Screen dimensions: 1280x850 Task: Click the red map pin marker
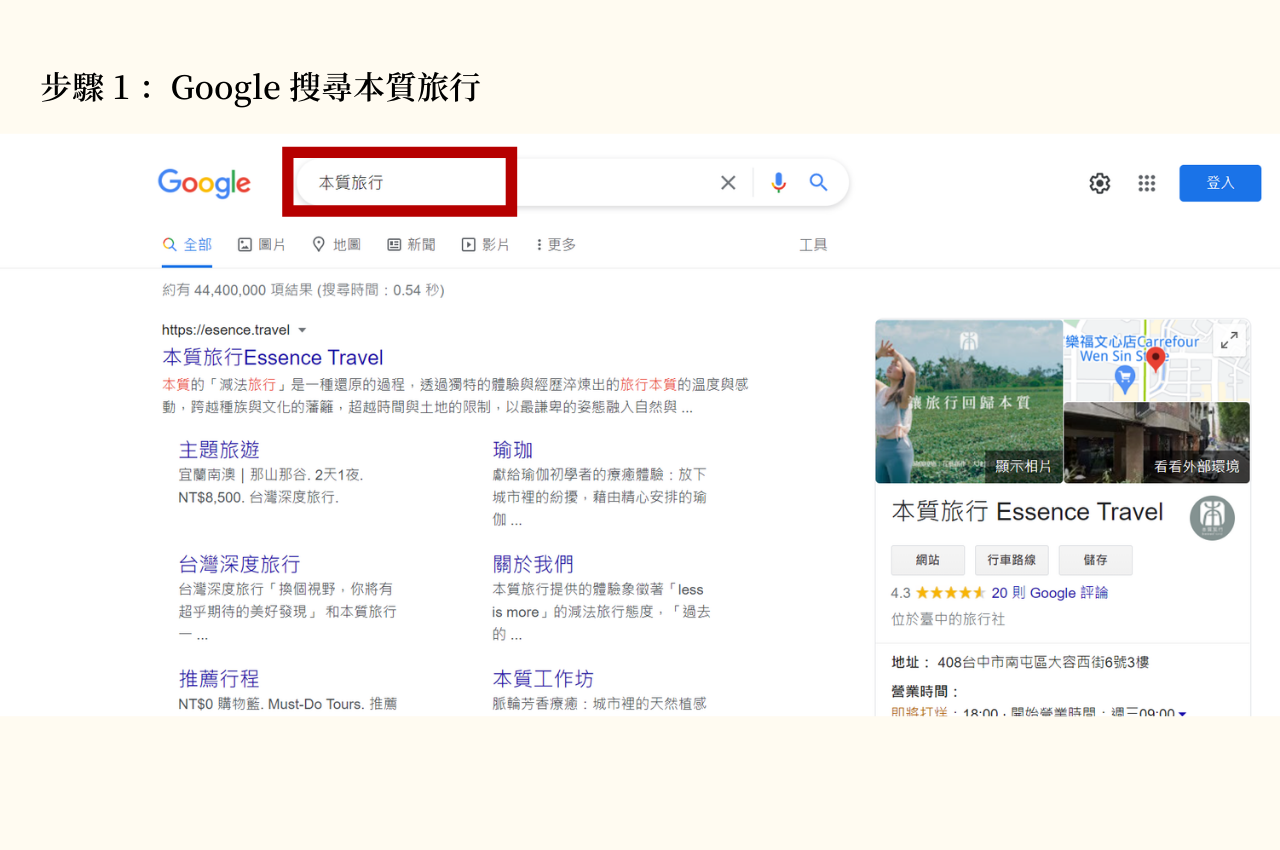[1156, 359]
